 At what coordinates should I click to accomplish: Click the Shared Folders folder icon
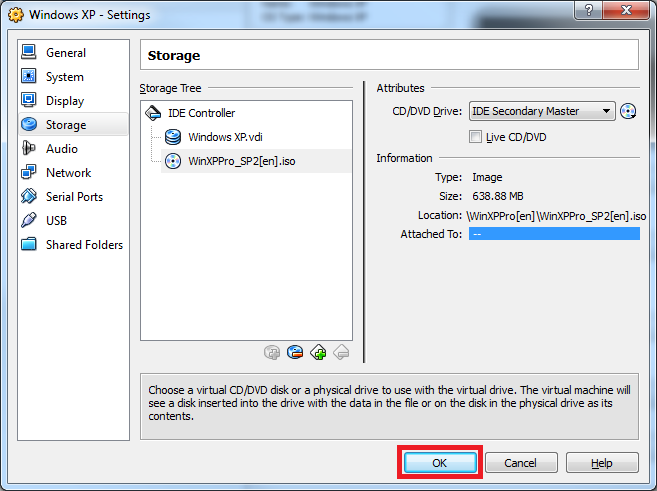click(29, 243)
